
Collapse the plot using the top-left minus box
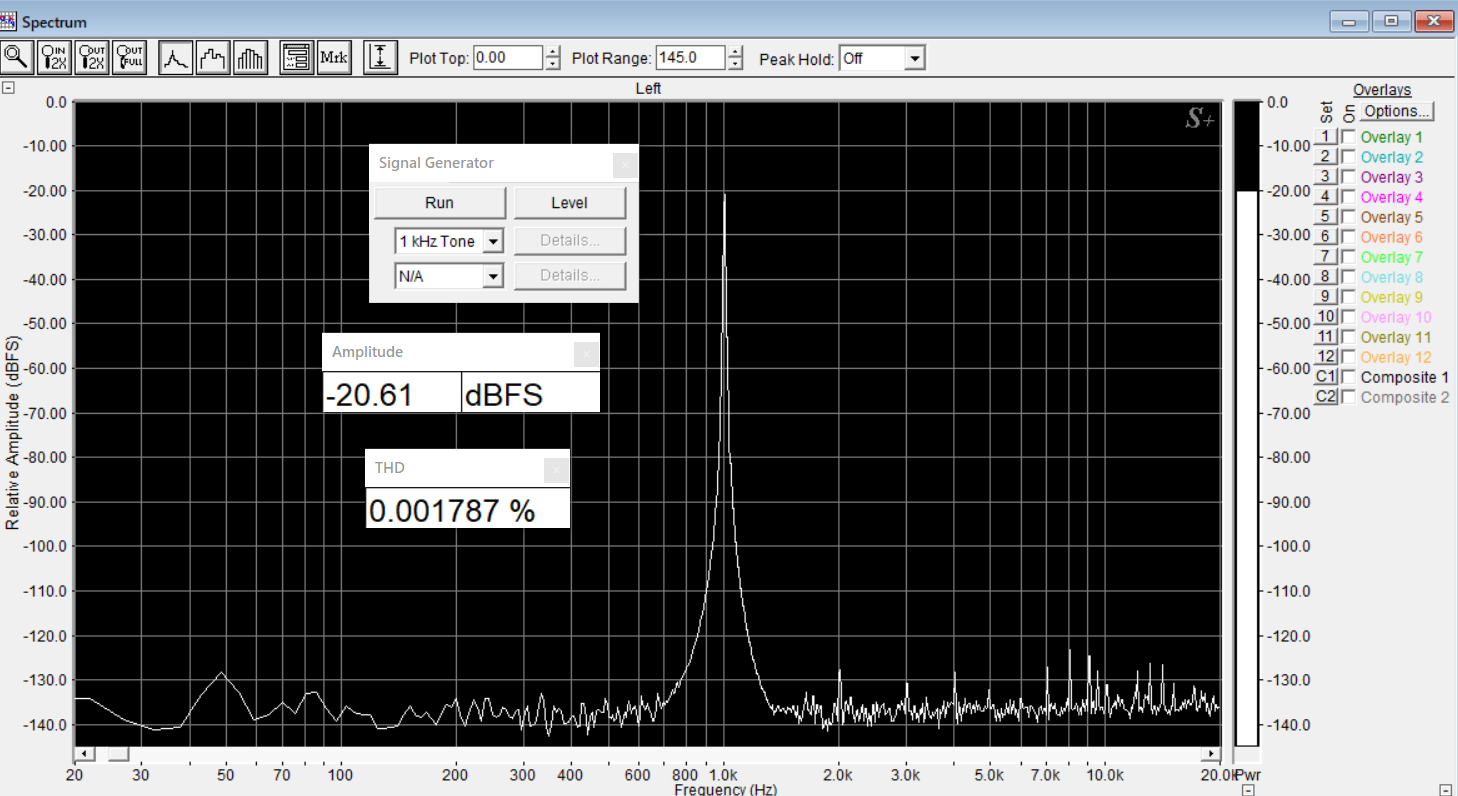click(8, 88)
